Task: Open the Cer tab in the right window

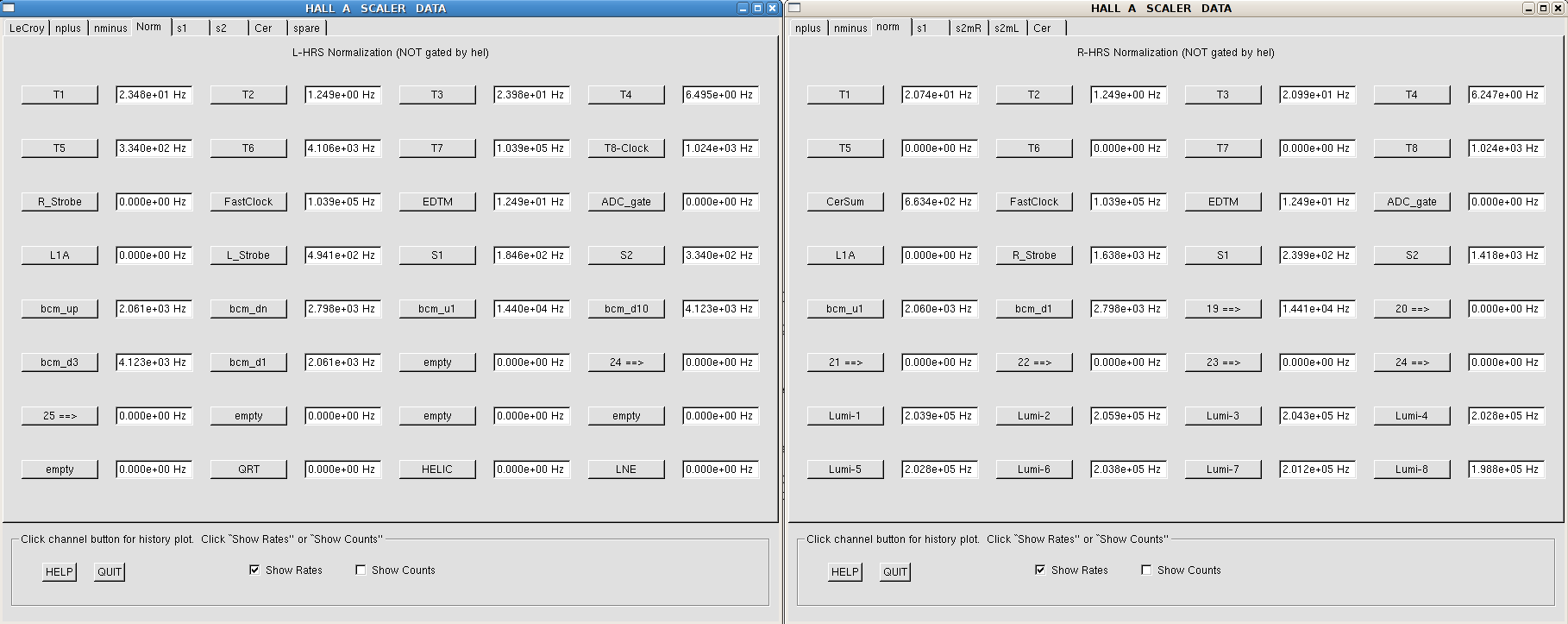Action: click(x=1047, y=28)
